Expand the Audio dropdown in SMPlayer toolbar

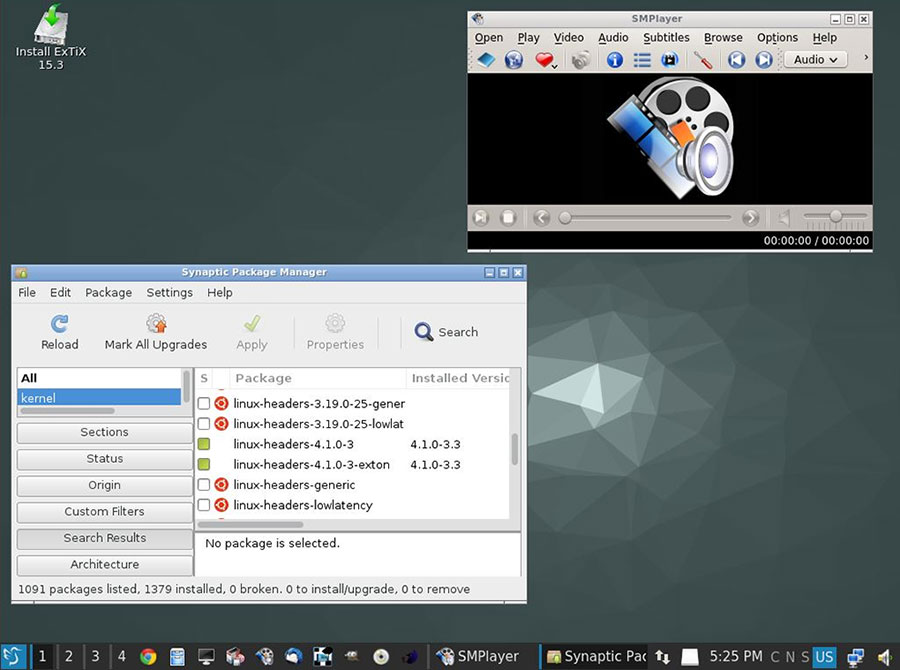point(816,60)
